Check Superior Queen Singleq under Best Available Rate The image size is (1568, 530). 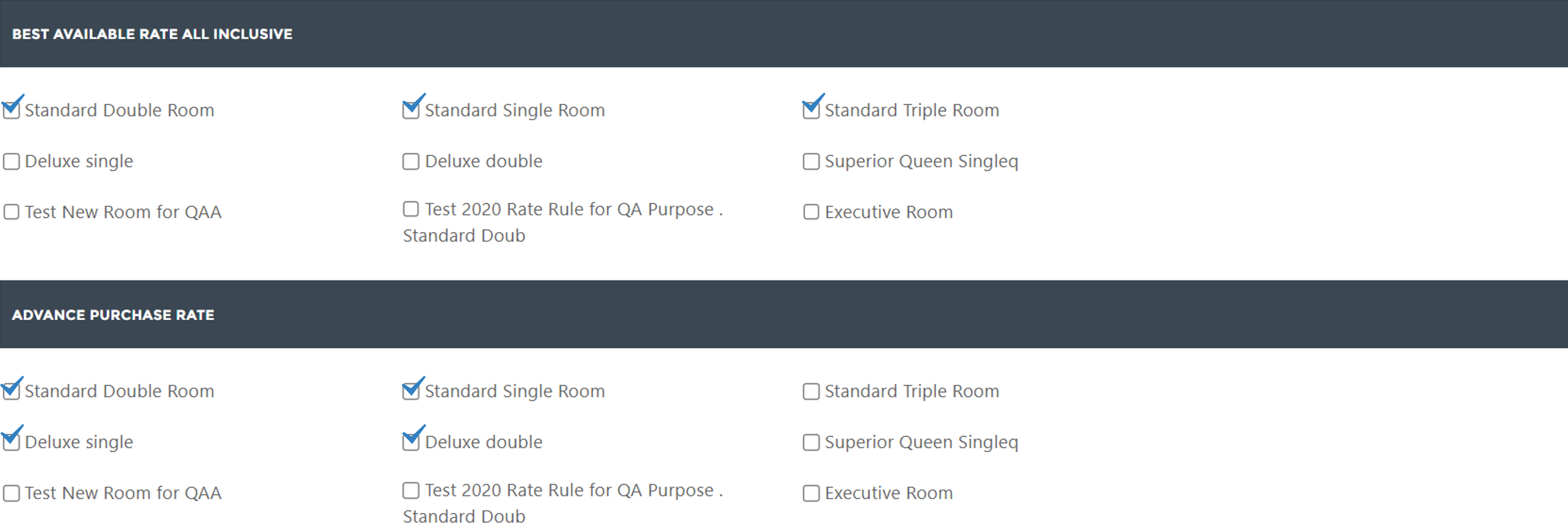(811, 162)
